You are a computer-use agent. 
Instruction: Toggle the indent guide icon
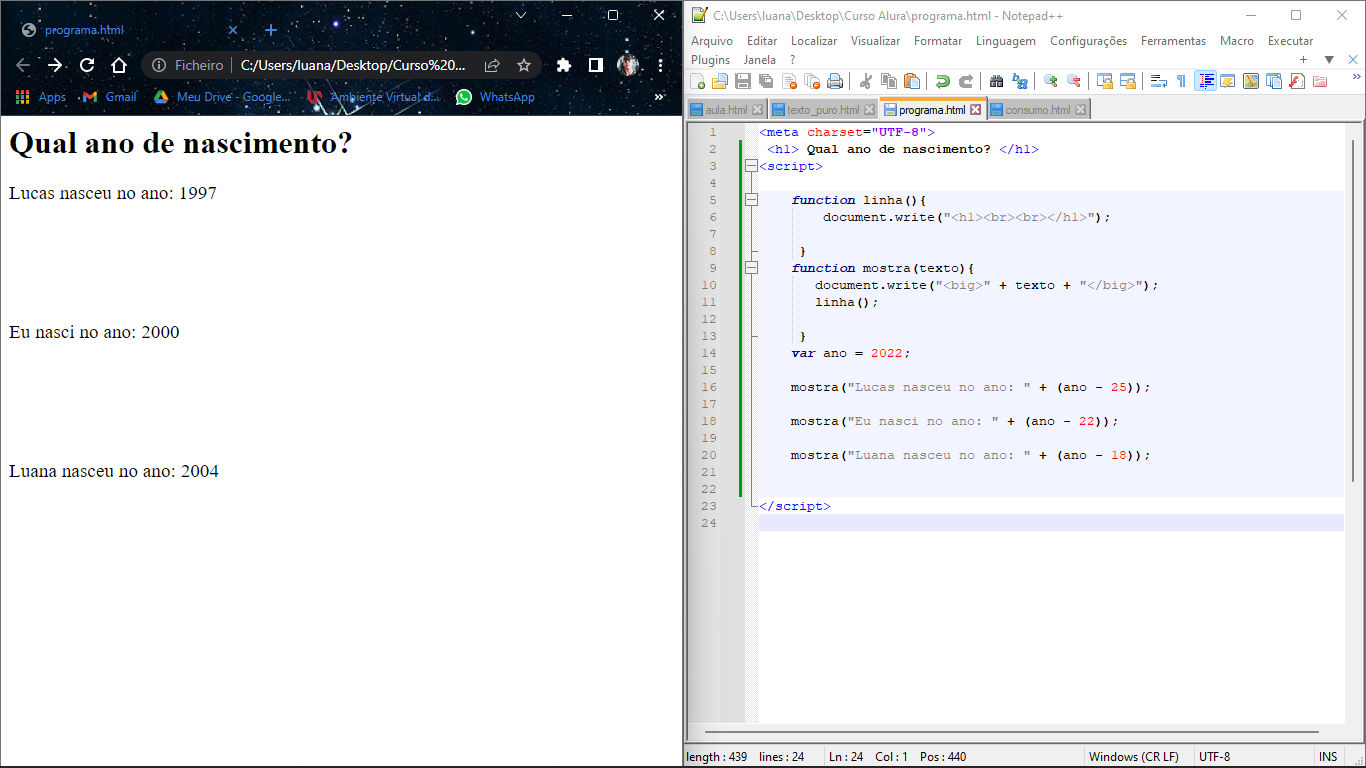[x=1206, y=81]
